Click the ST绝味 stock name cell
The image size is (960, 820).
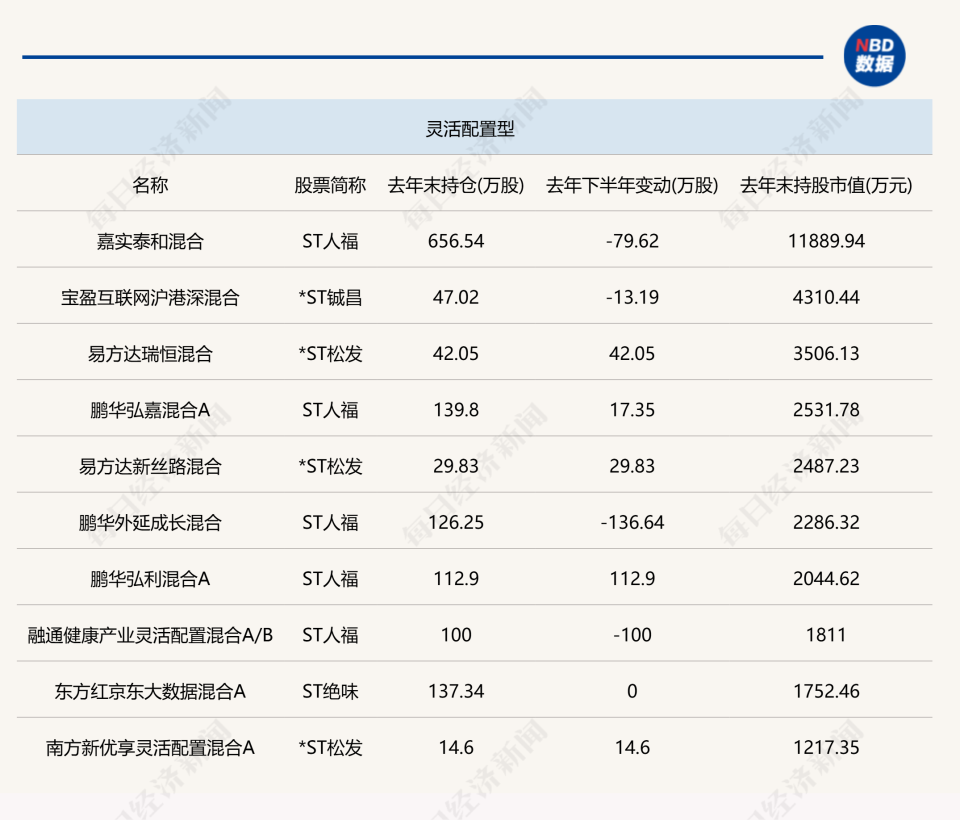[x=330, y=692]
